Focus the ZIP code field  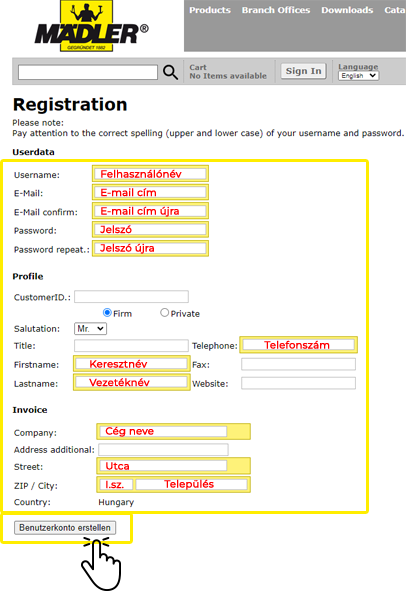(116, 484)
